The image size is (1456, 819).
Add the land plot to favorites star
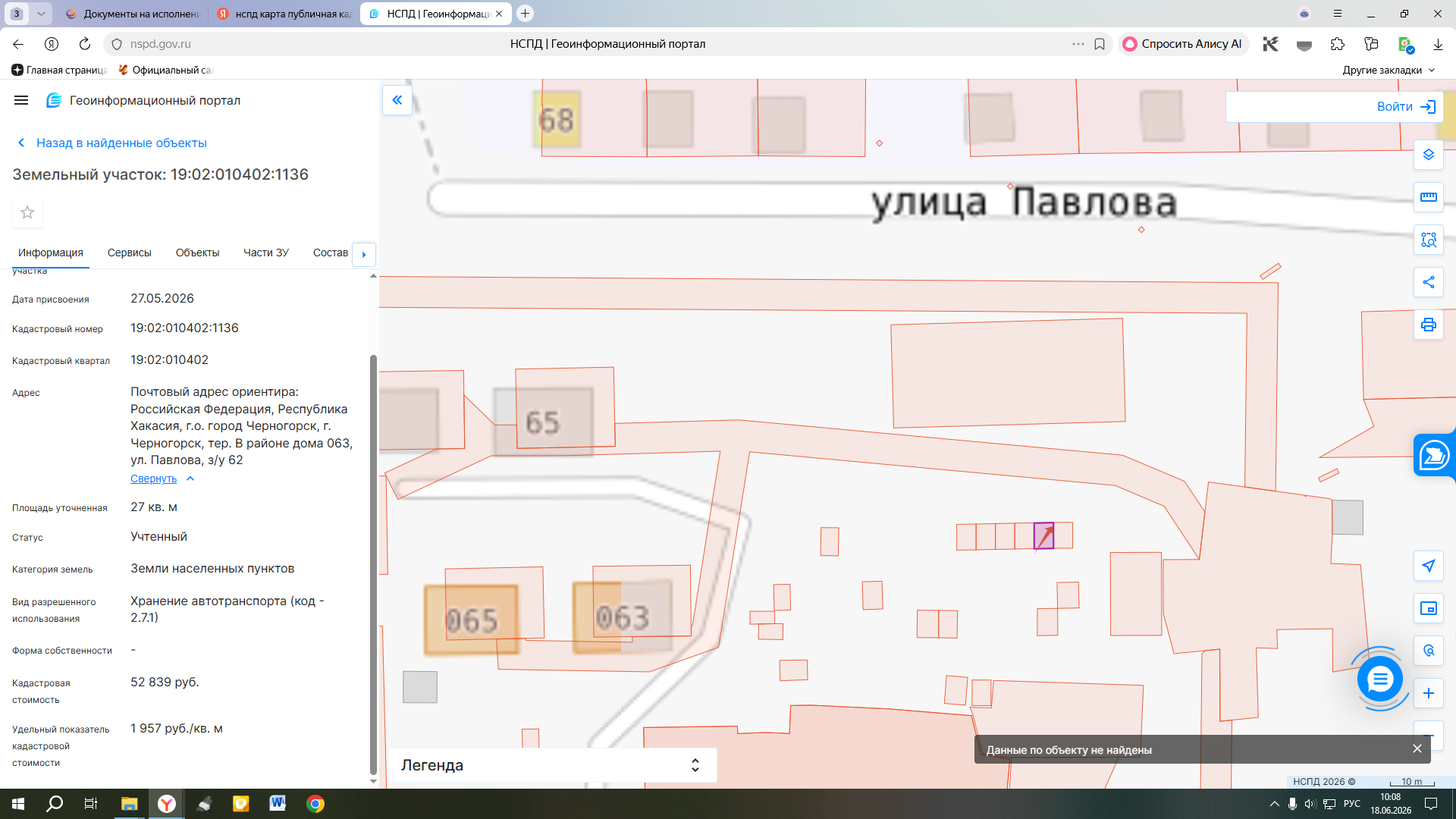[27, 212]
